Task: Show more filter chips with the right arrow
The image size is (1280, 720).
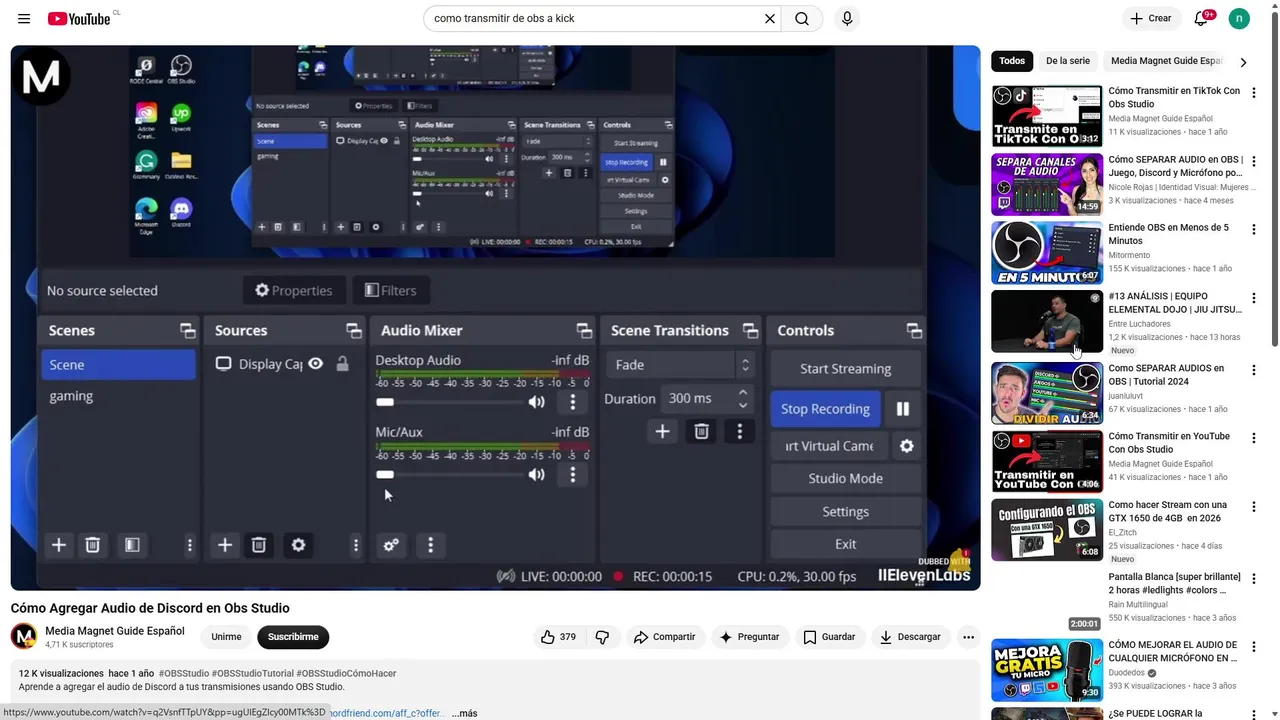Action: [x=1243, y=61]
